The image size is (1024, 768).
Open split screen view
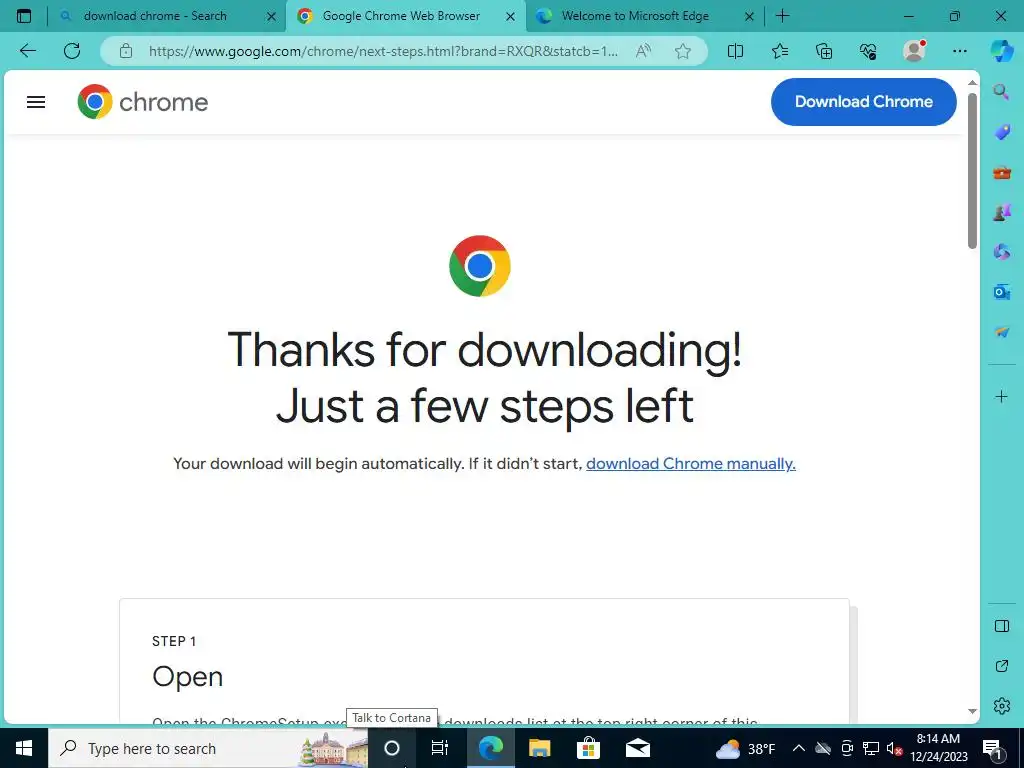(735, 51)
